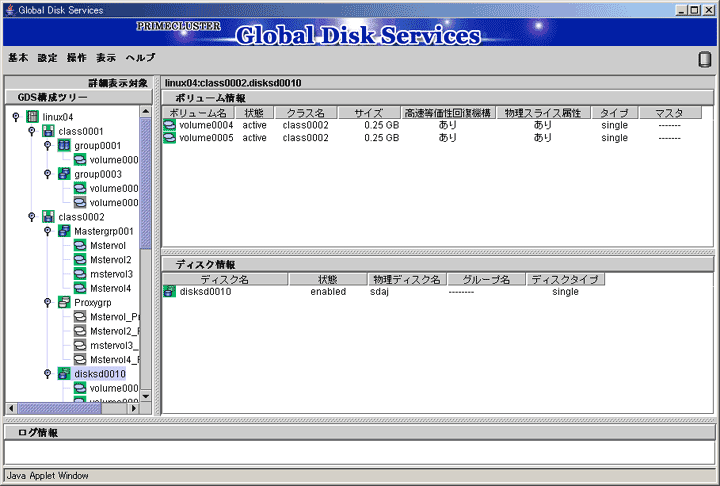Screen dimensions: 720x486
Task: Select Proxygrp in the tree
Action: (93, 302)
